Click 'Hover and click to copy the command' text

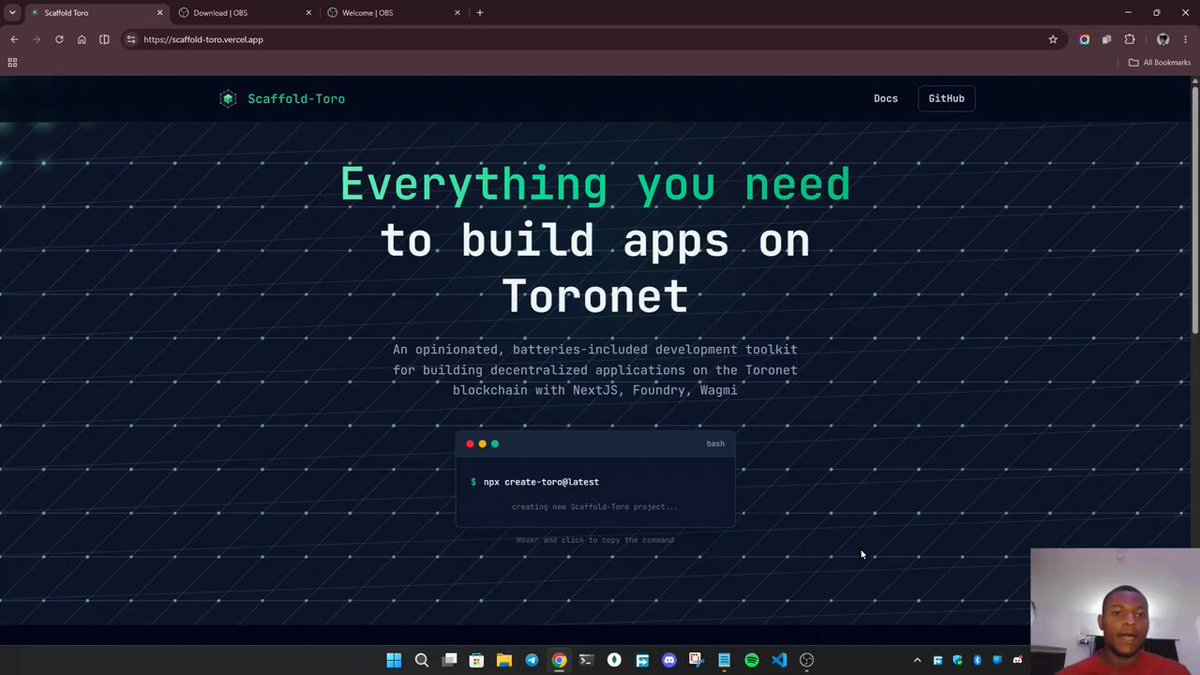[x=595, y=540]
